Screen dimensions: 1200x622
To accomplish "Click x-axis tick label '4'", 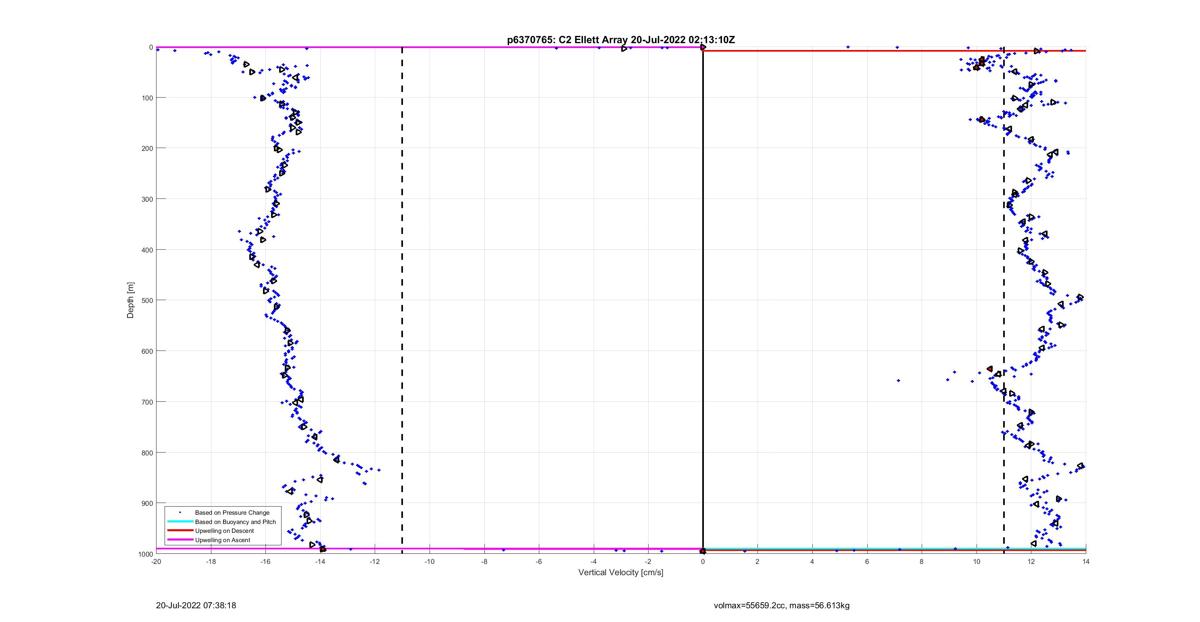I will pos(813,562).
